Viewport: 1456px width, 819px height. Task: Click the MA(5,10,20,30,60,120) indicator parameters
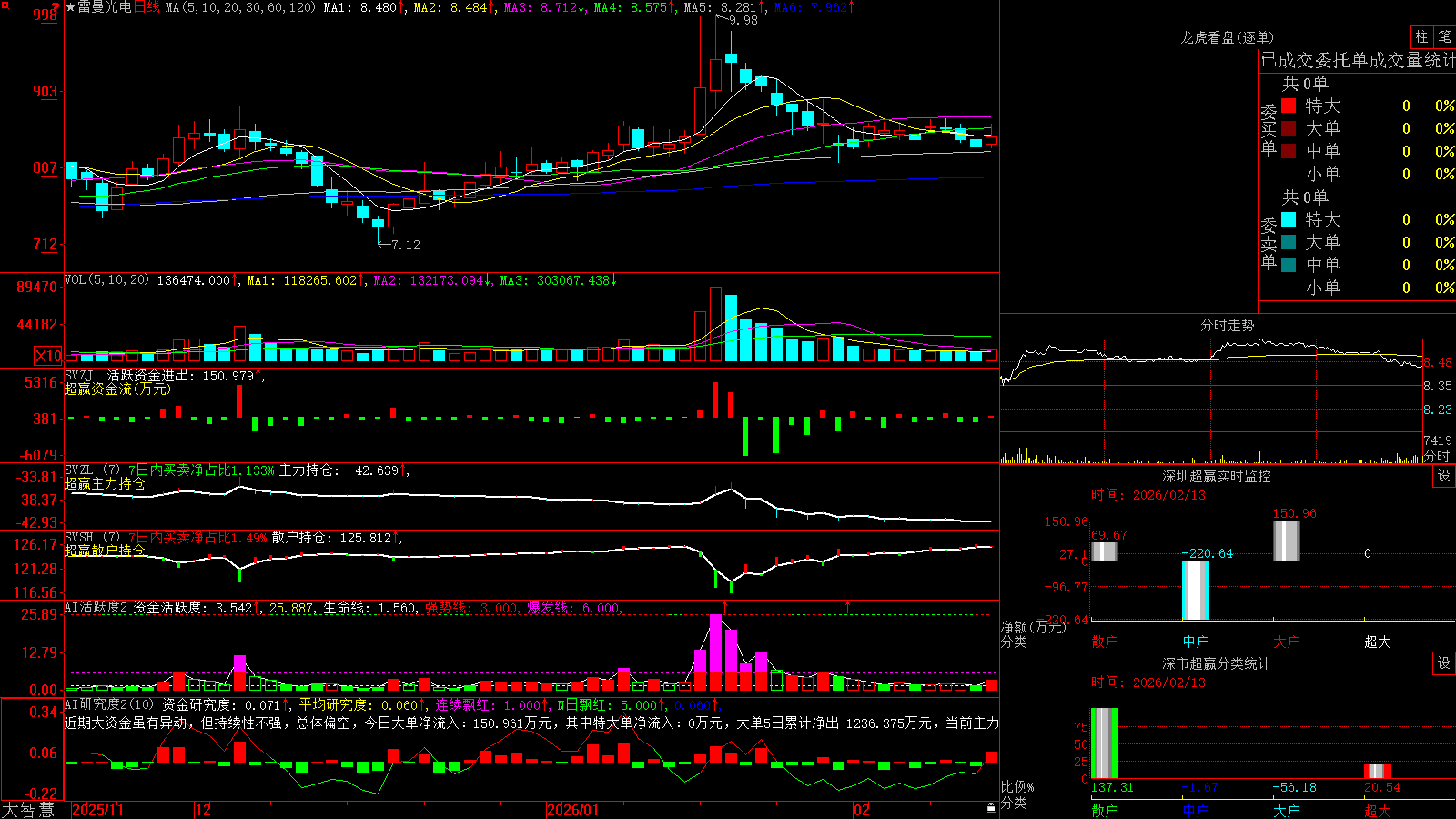pyautogui.click(x=240, y=7)
